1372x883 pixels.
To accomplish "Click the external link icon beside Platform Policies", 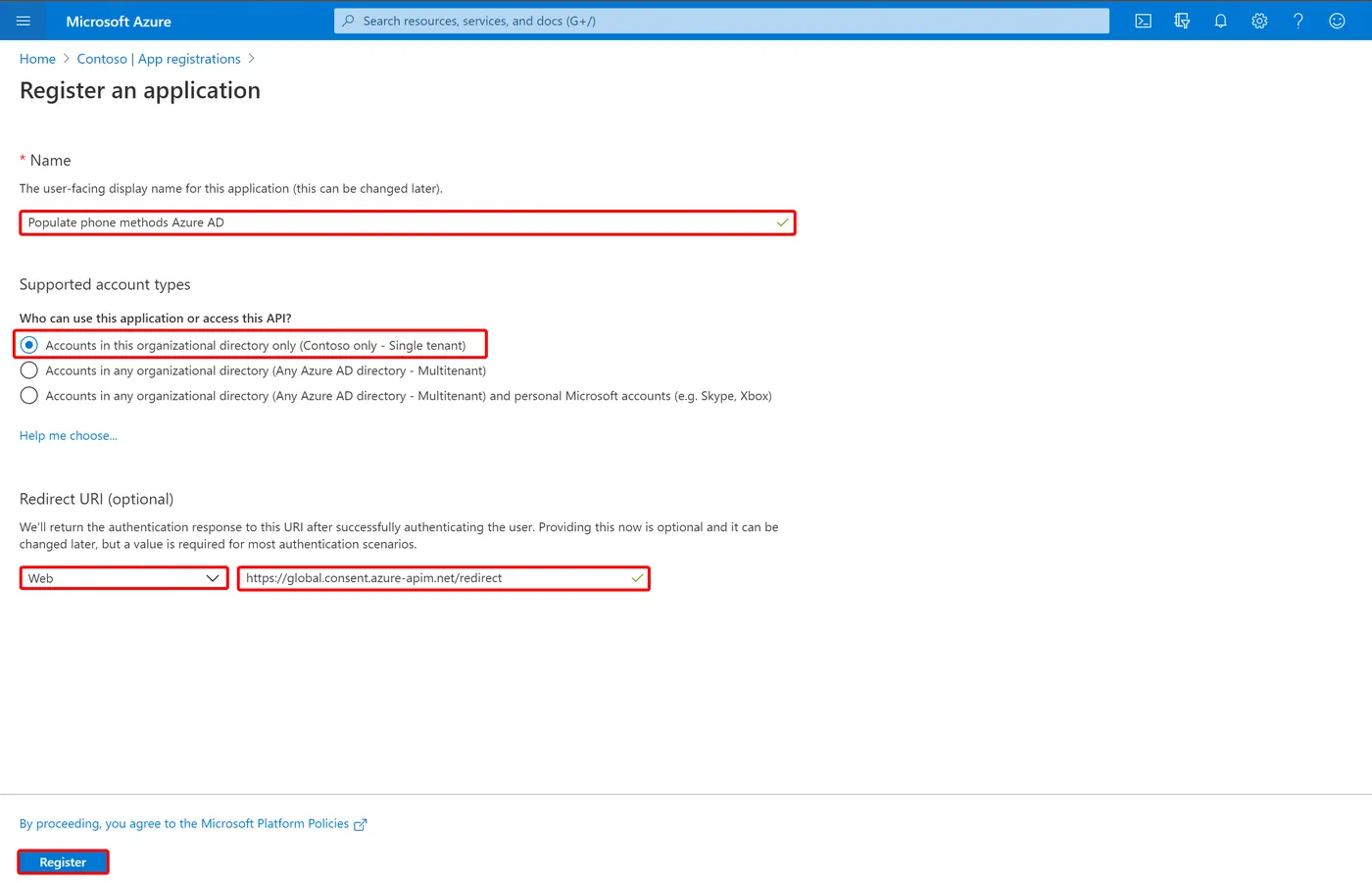I will pos(360,824).
